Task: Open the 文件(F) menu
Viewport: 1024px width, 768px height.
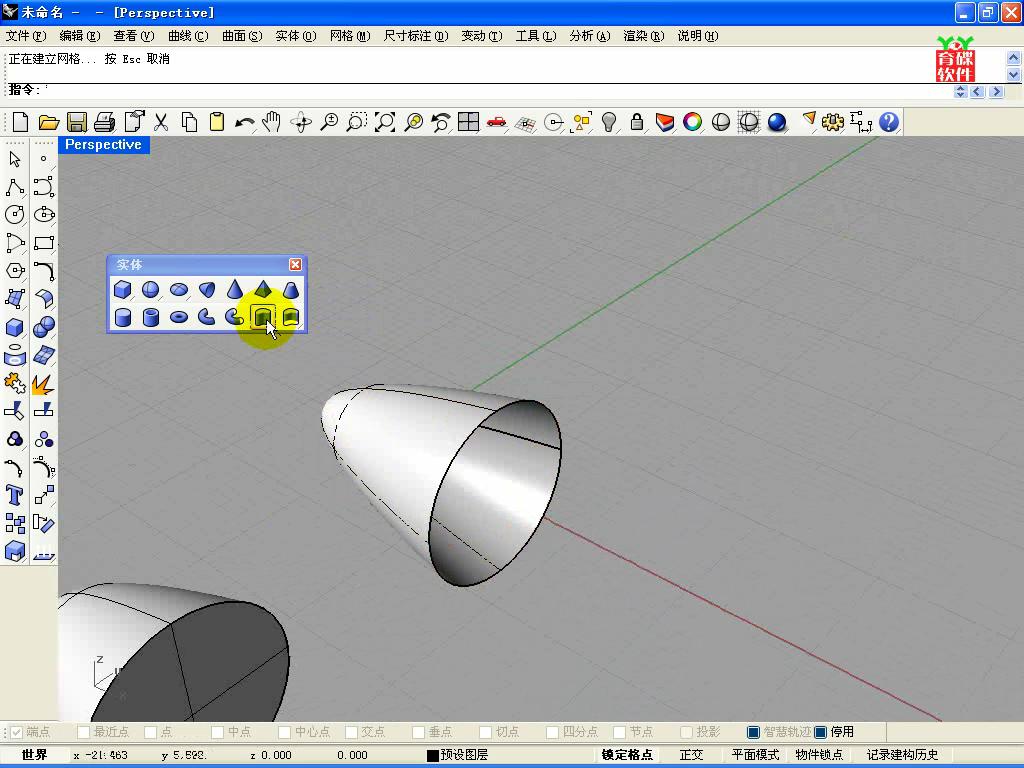Action: click(x=26, y=36)
